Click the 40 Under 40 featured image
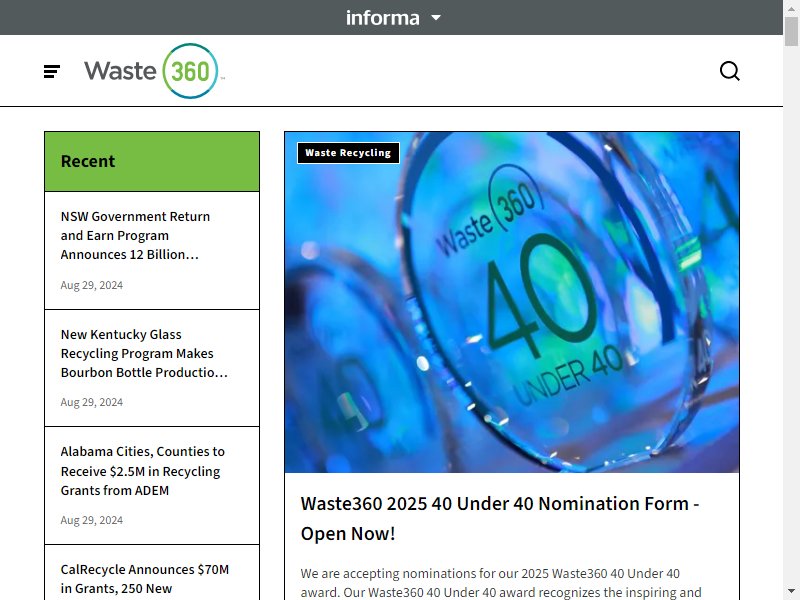The image size is (800, 600). (512, 302)
